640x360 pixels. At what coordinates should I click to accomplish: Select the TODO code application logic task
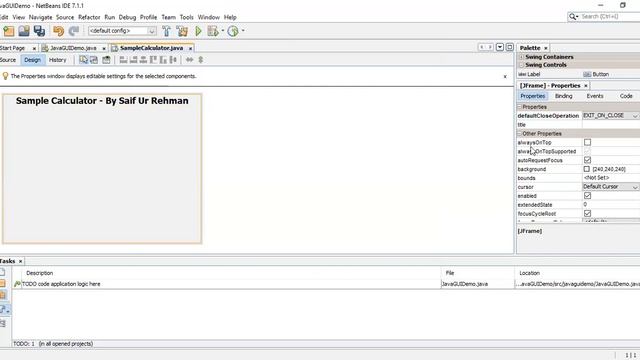pos(61,284)
